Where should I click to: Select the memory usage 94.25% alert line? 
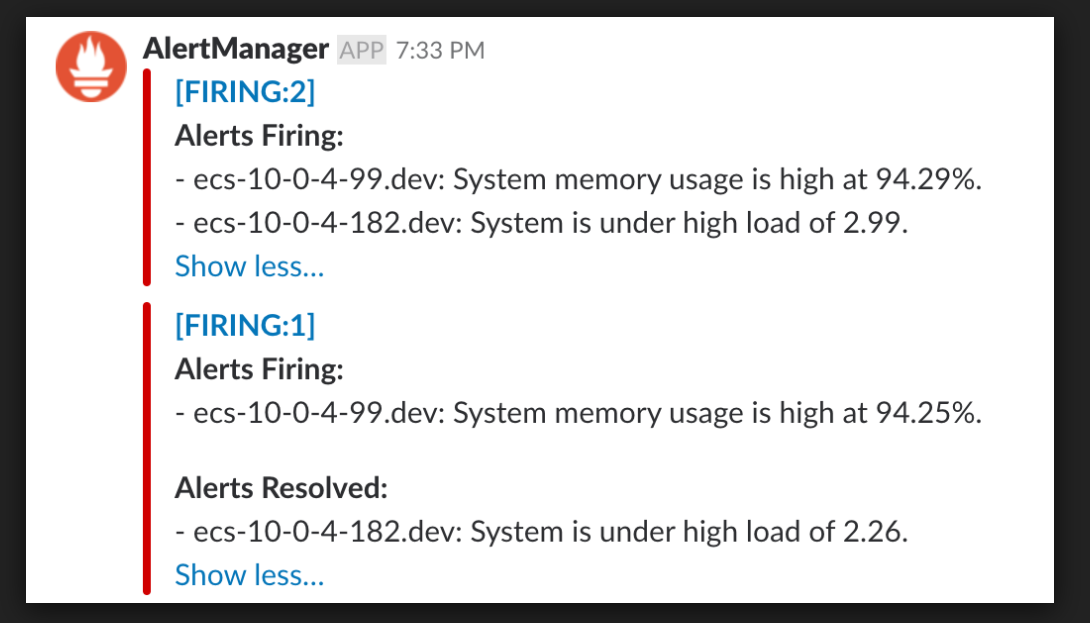578,413
